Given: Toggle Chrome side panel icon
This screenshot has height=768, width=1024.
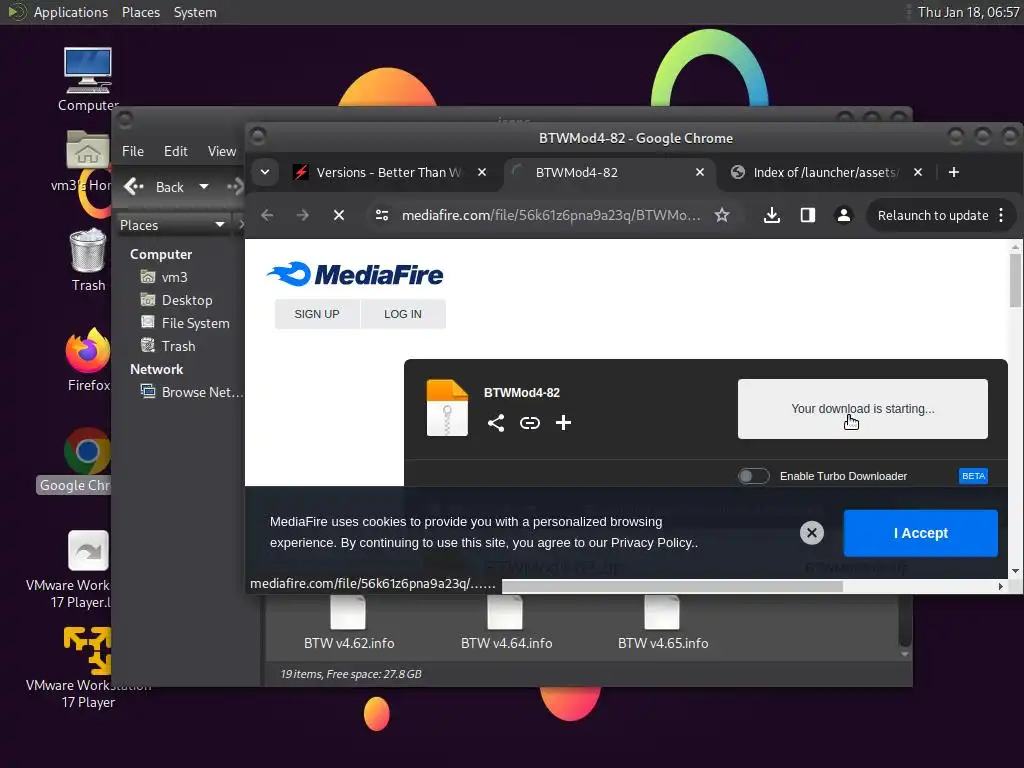Looking at the screenshot, I should 808,215.
